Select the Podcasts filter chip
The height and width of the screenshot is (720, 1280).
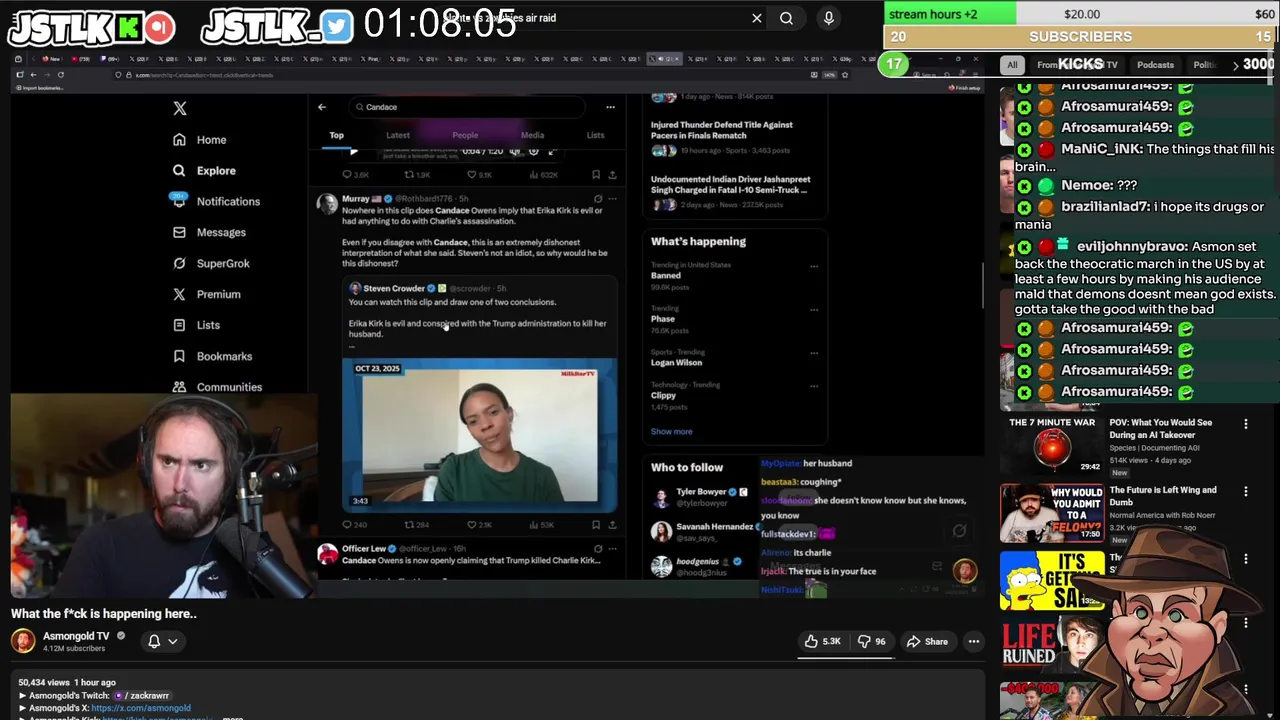click(x=1155, y=65)
